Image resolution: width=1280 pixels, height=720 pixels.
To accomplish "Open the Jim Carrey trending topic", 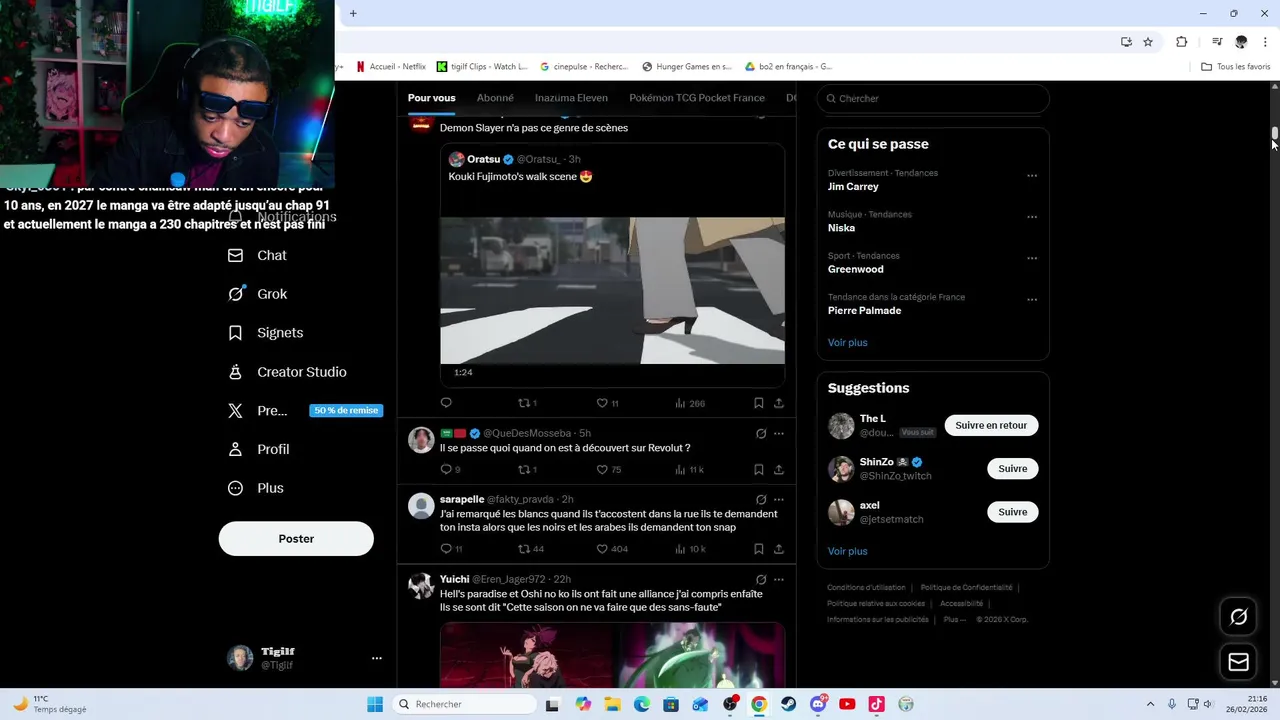I will pyautogui.click(x=853, y=187).
